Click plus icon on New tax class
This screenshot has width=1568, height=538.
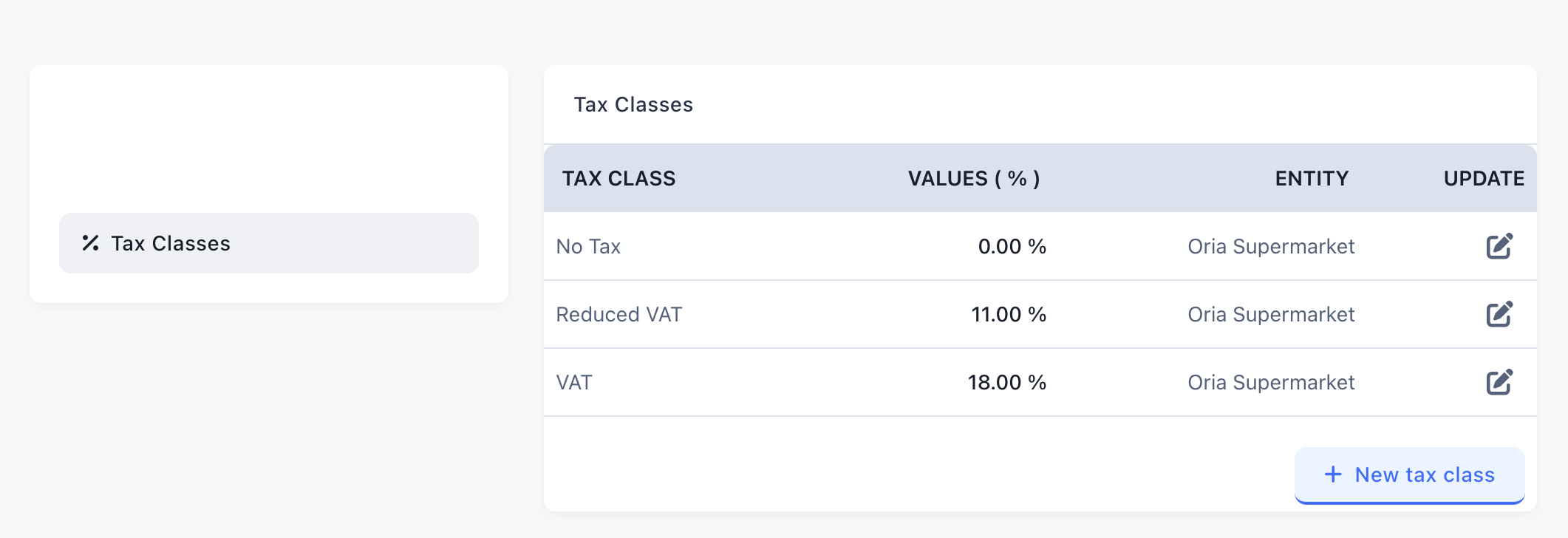tap(1333, 474)
